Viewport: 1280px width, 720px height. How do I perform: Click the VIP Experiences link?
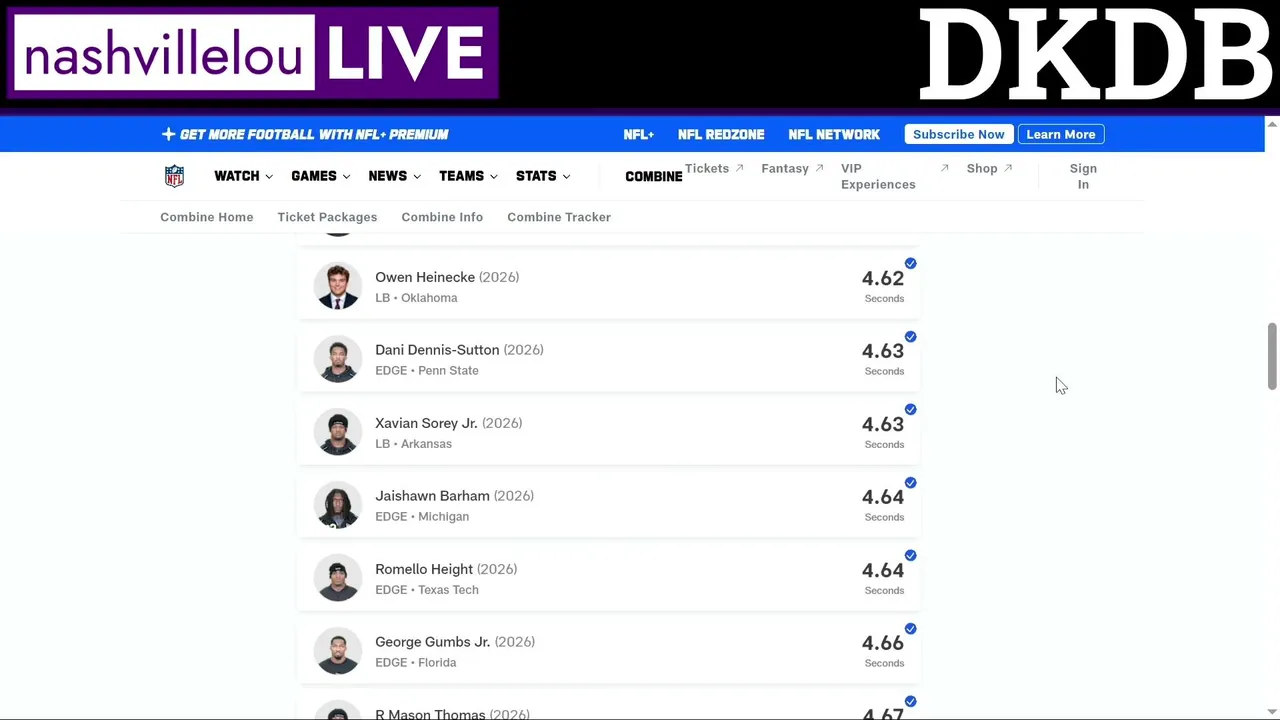coord(878,176)
